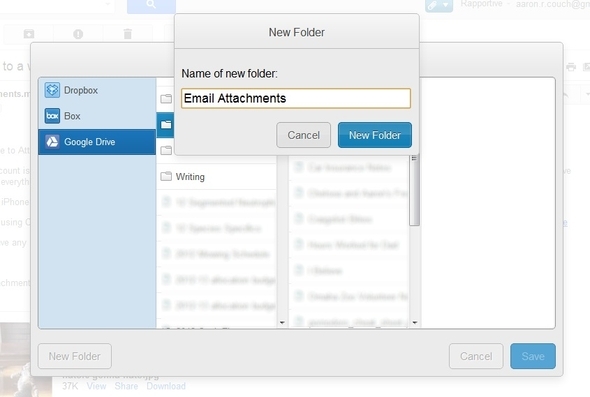Click the Save button
590x397 pixels.
pyautogui.click(x=533, y=356)
